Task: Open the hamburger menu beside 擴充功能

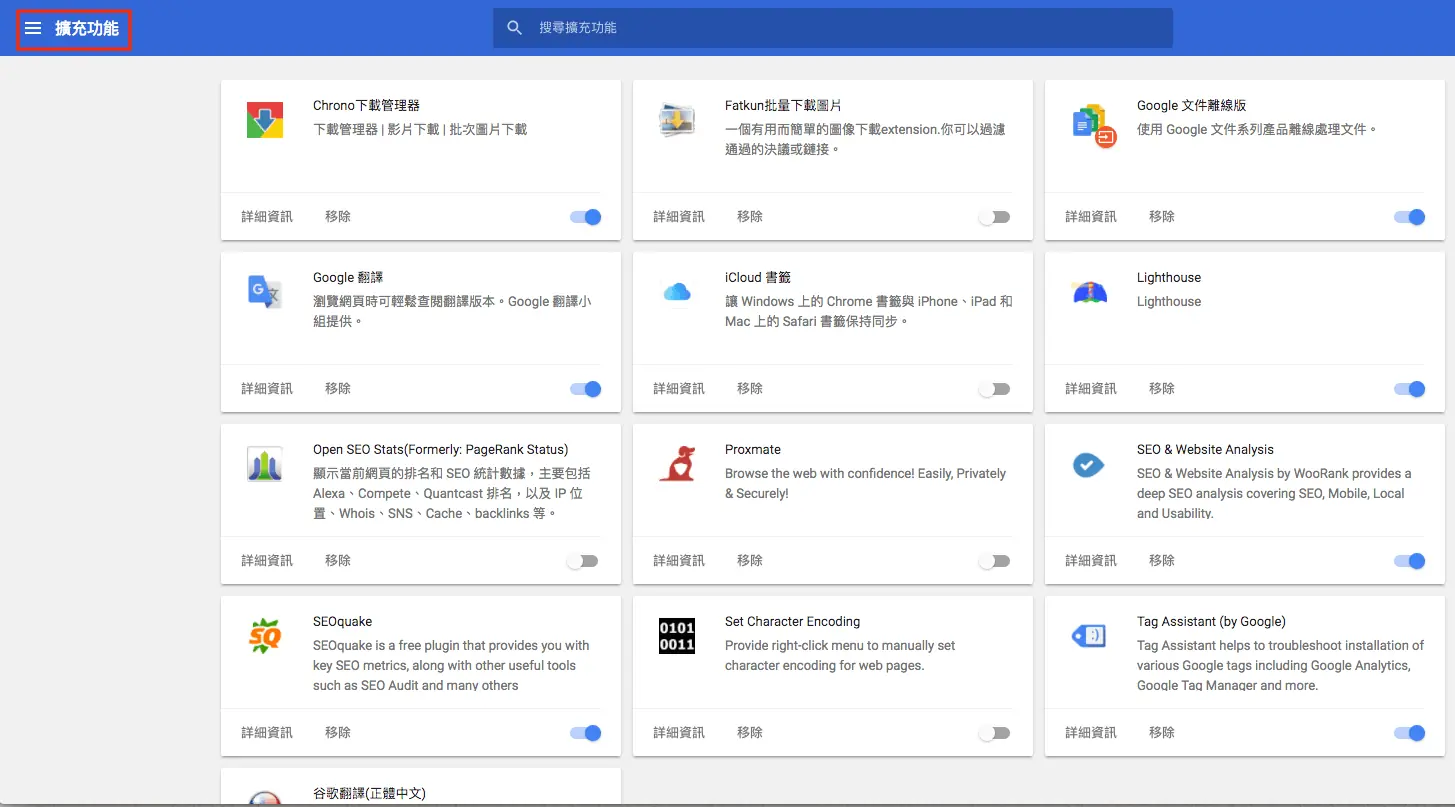Action: click(33, 28)
